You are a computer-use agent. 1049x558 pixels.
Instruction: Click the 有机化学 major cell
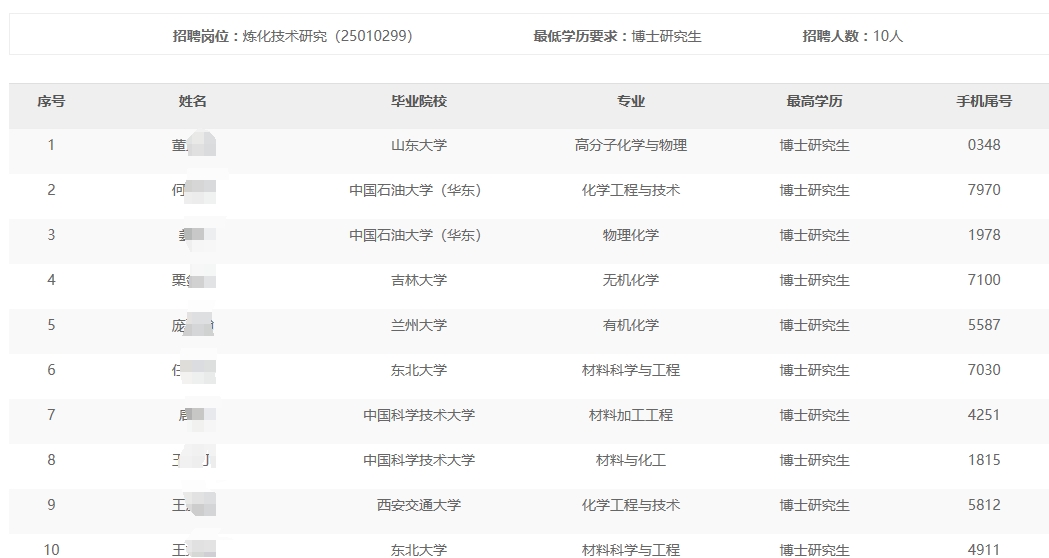point(631,325)
